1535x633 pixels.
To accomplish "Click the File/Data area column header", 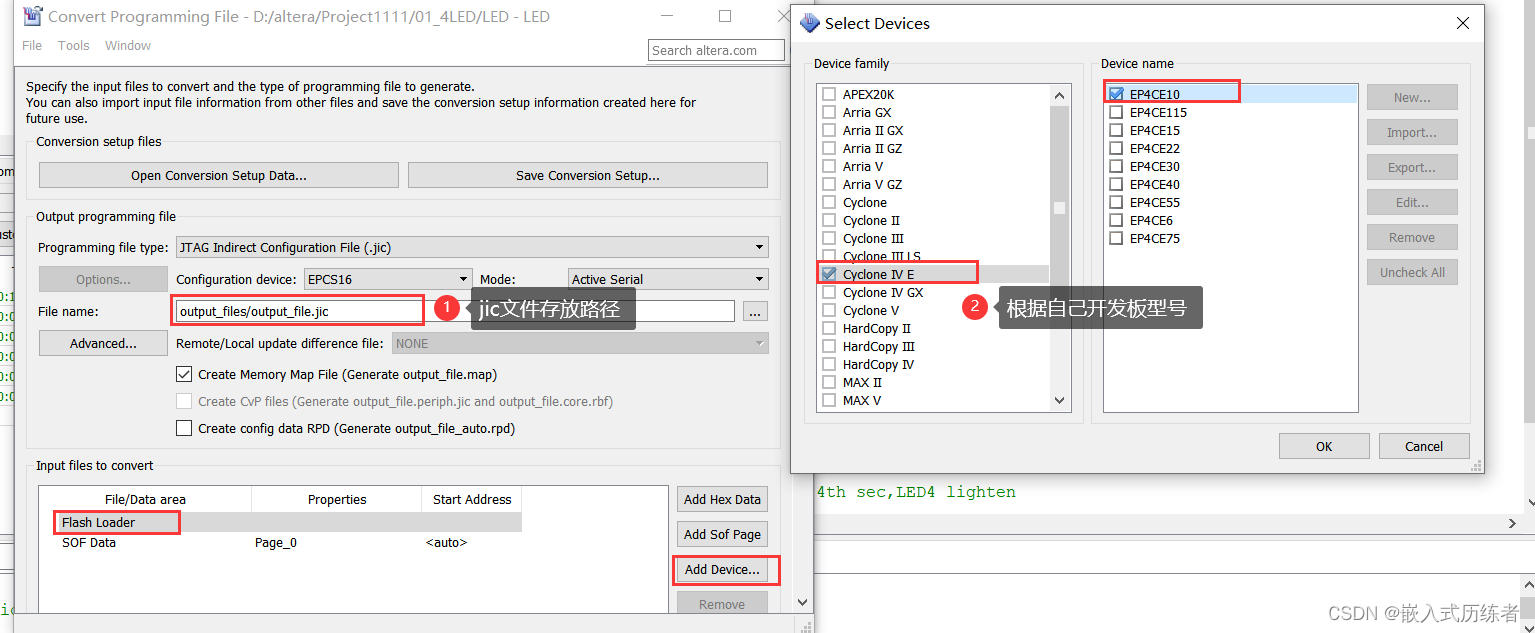I will coord(145,499).
